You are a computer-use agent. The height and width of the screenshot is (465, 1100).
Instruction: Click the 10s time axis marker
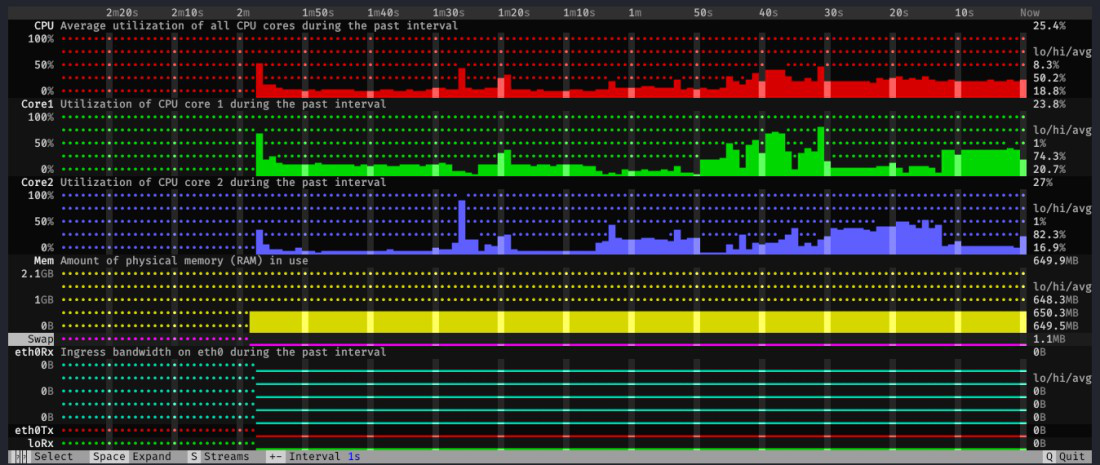(x=964, y=13)
